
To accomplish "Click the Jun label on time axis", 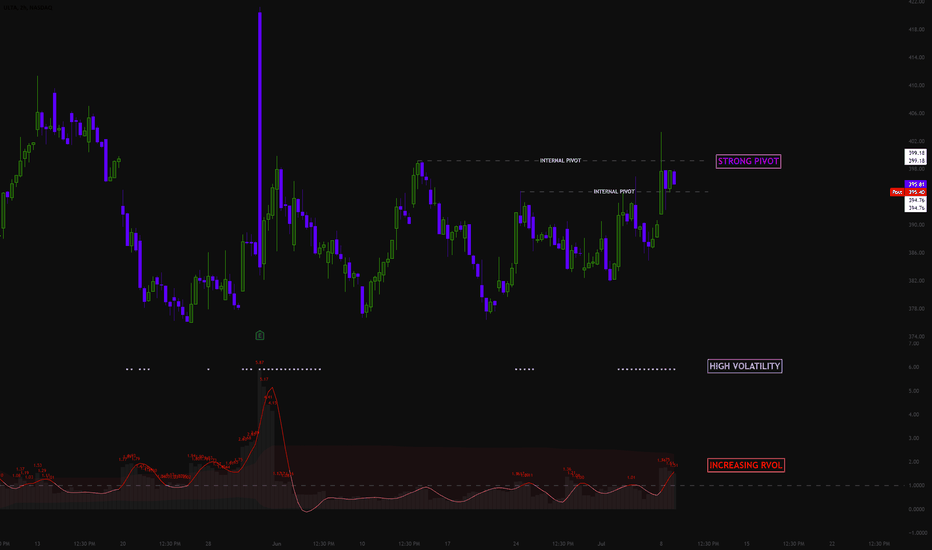I will coord(276,543).
